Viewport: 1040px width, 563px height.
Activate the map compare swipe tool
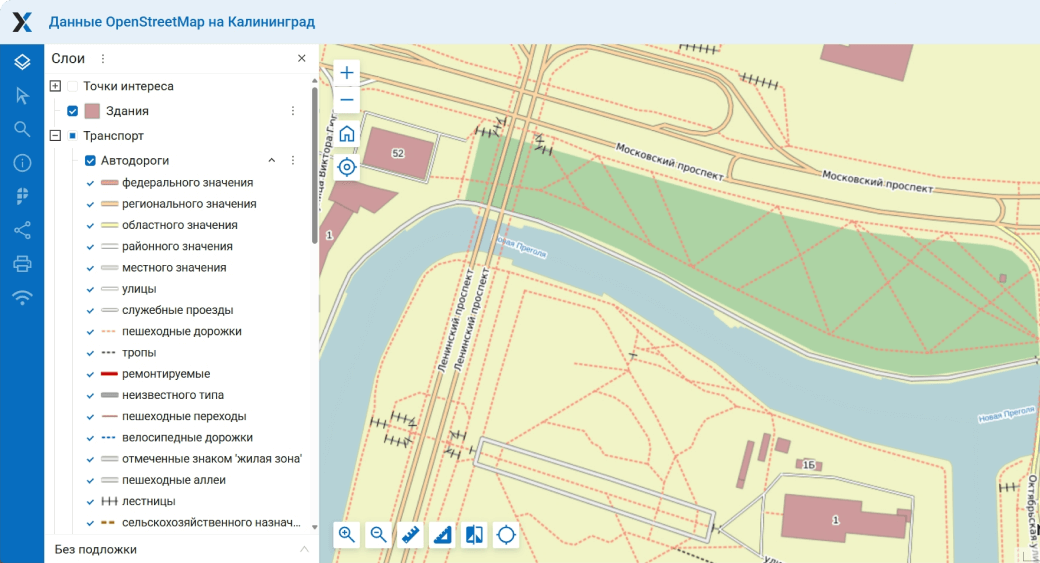click(474, 535)
